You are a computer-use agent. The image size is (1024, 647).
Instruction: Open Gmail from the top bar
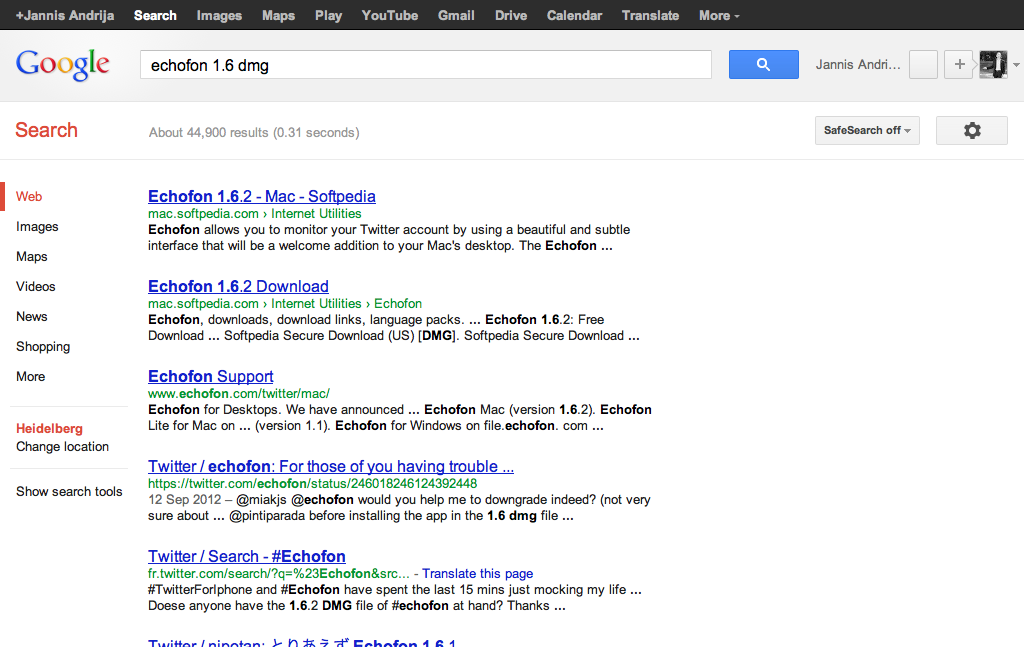pos(456,16)
